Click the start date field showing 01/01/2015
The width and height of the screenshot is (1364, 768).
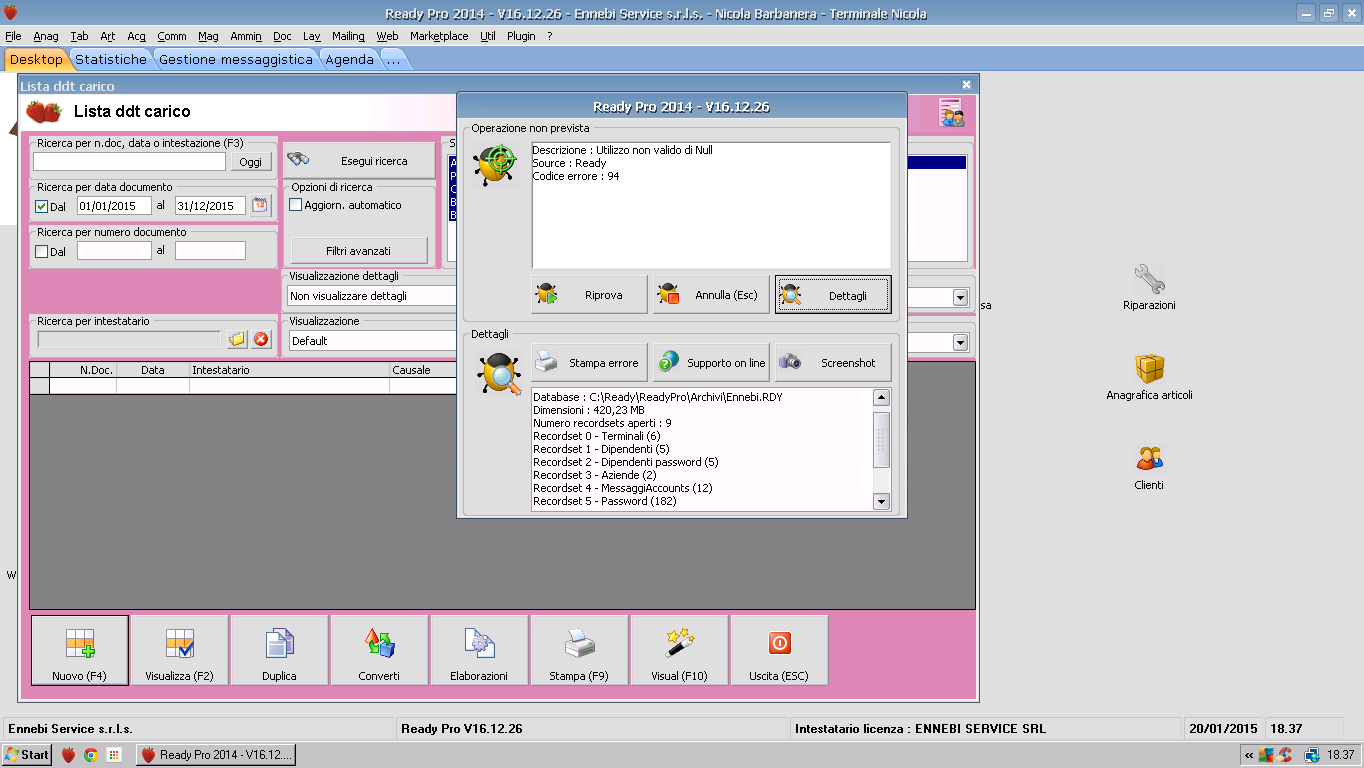coord(114,205)
